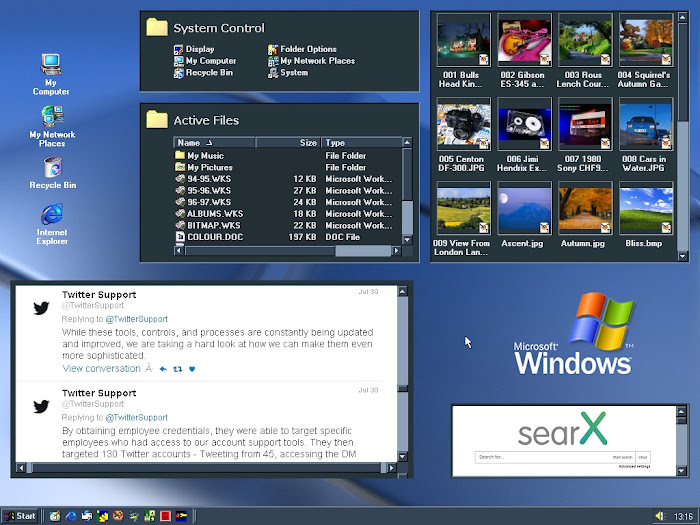The image size is (700, 525).
Task: Click first tweet's Twitter bird avatar
Action: [41, 308]
